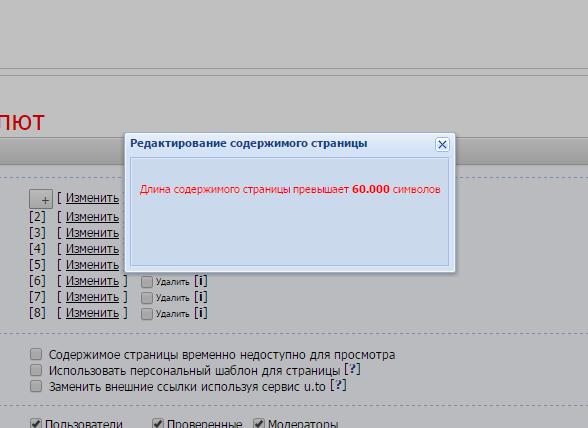Image resolution: width=588 pixels, height=428 pixels.
Task: Open help icon next to personal template option
Action: point(352,369)
